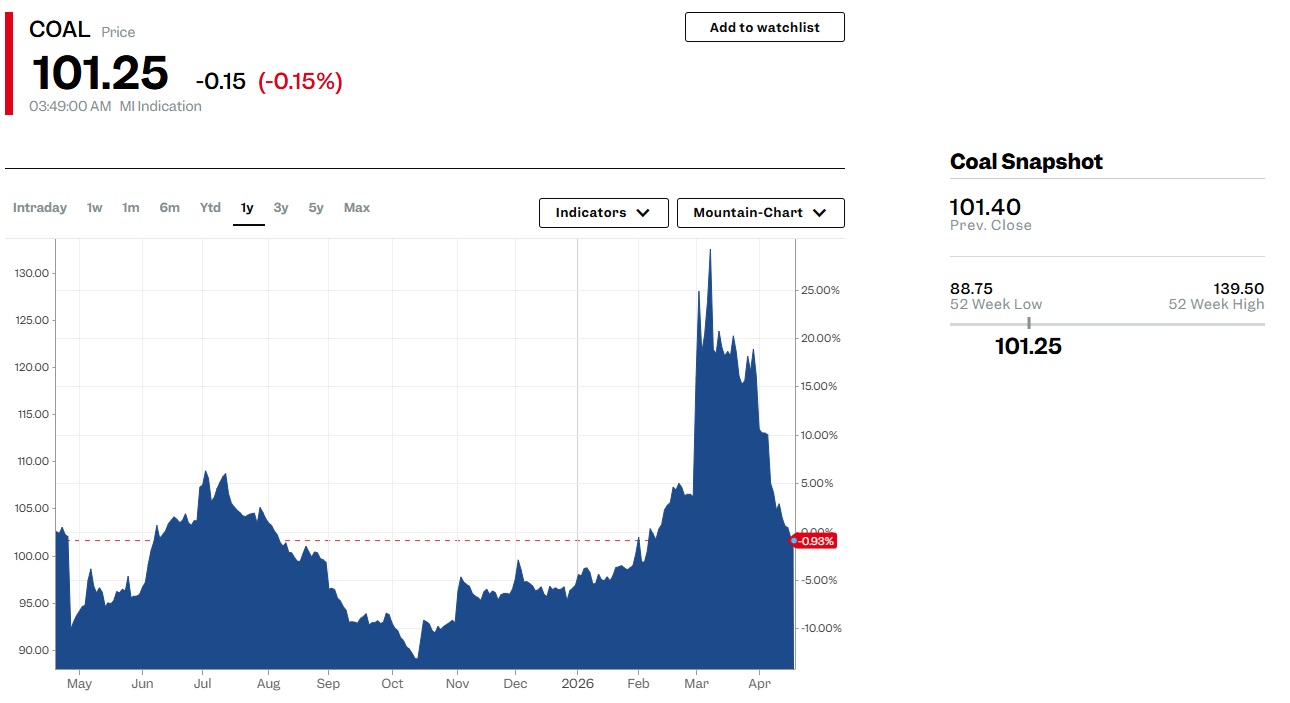The width and height of the screenshot is (1290, 703).
Task: Open the Indicators dropdown
Action: (x=603, y=213)
